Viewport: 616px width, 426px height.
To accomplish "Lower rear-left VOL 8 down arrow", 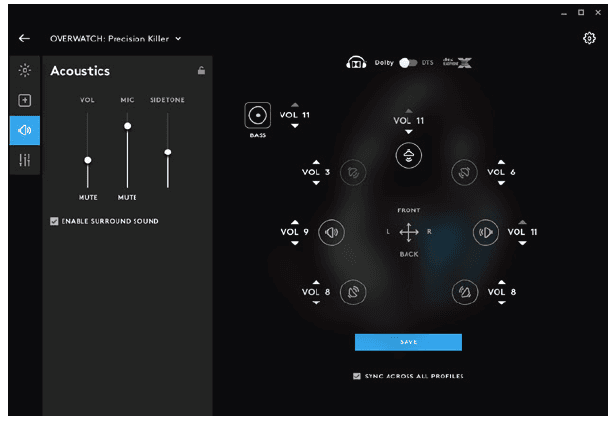I will click(316, 303).
